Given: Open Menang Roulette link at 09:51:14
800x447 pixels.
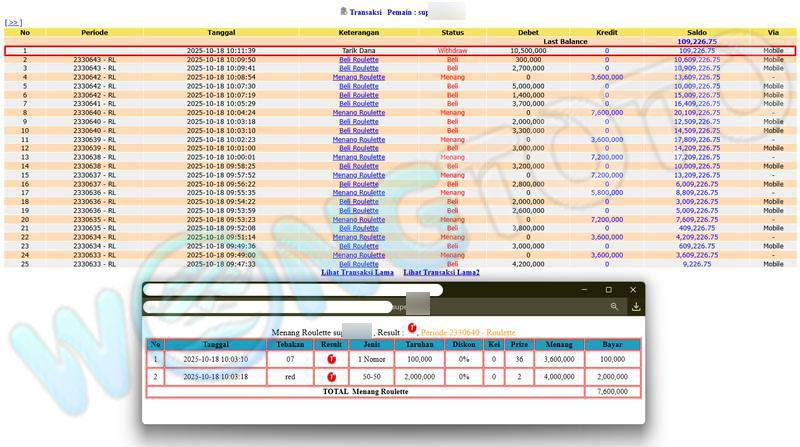Looking at the screenshot, I should coord(359,237).
